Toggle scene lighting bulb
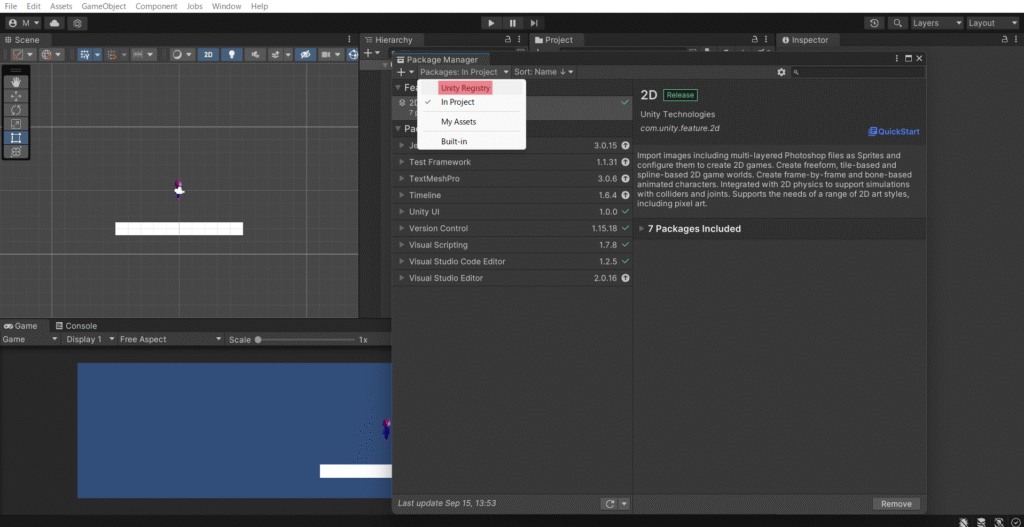This screenshot has width=1024, height=527. coord(231,55)
